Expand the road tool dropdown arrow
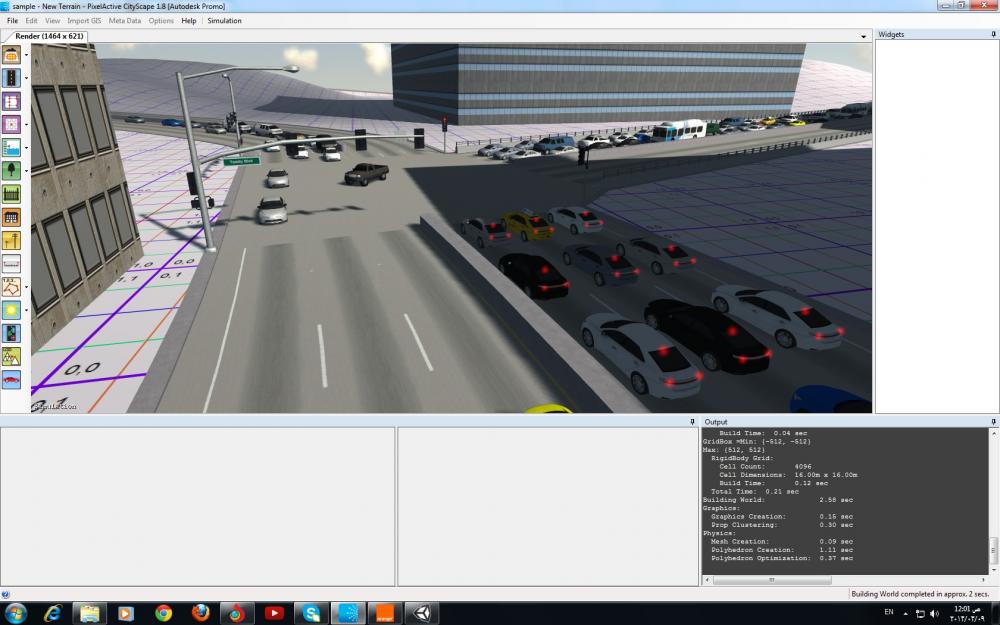Image resolution: width=1000 pixels, height=625 pixels. 26,78
